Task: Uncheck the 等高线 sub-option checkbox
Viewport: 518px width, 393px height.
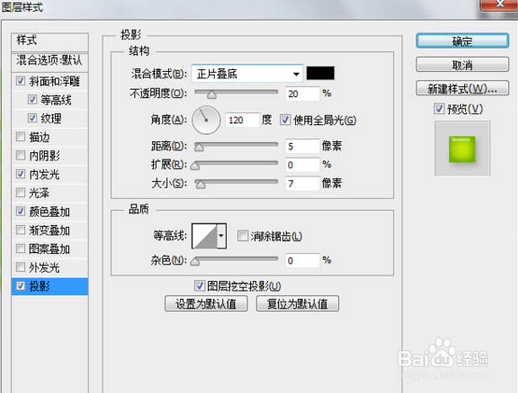Action: (32, 100)
